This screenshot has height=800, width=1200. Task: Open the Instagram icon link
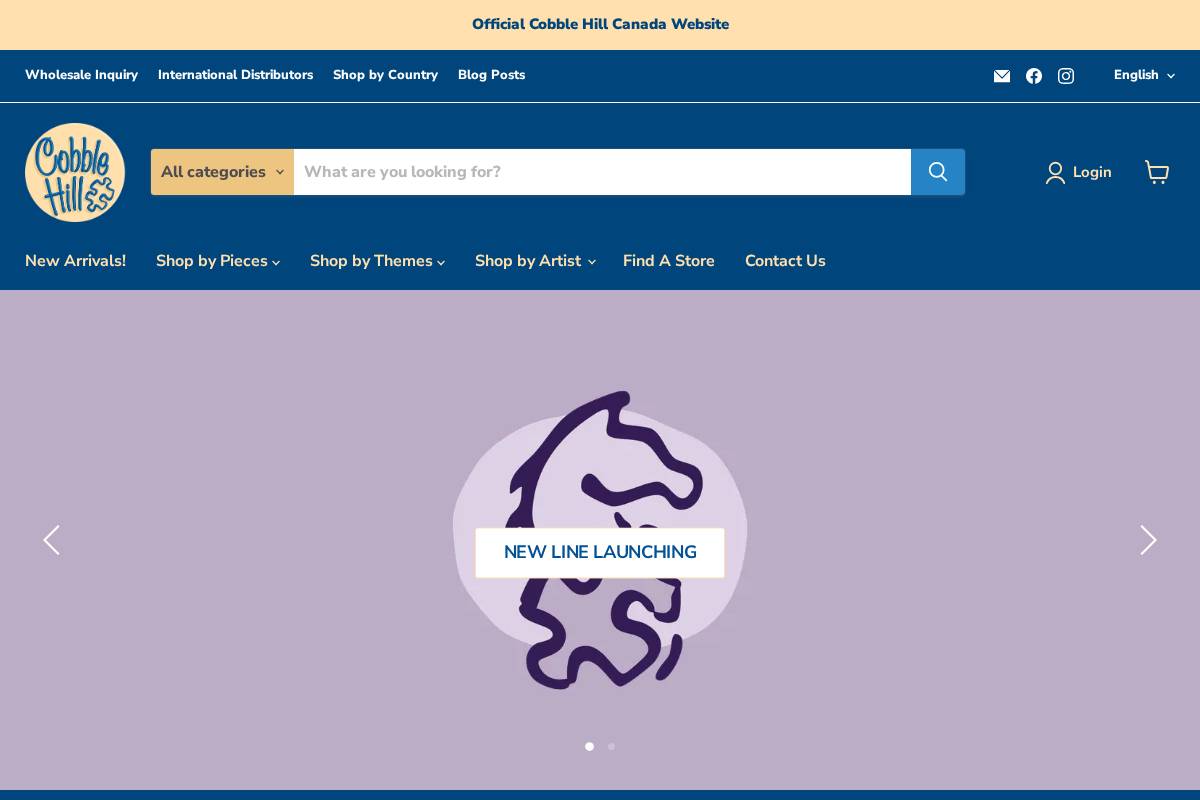[1066, 76]
